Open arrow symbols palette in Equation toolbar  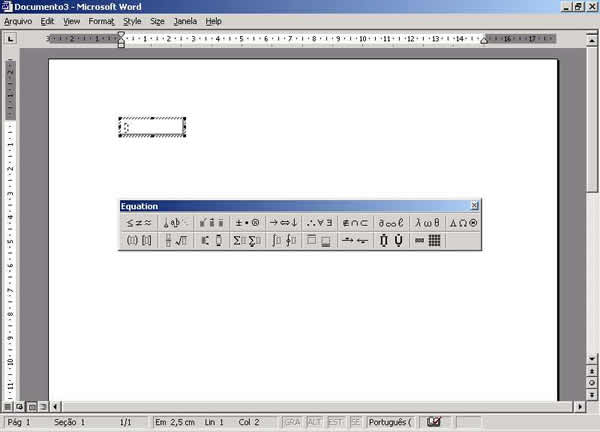point(283,223)
